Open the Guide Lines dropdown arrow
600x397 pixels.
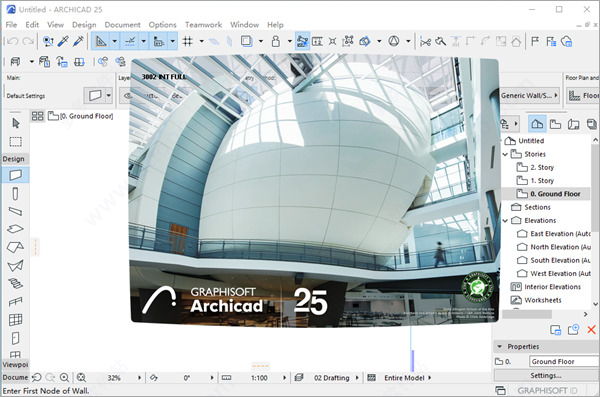pos(114,41)
